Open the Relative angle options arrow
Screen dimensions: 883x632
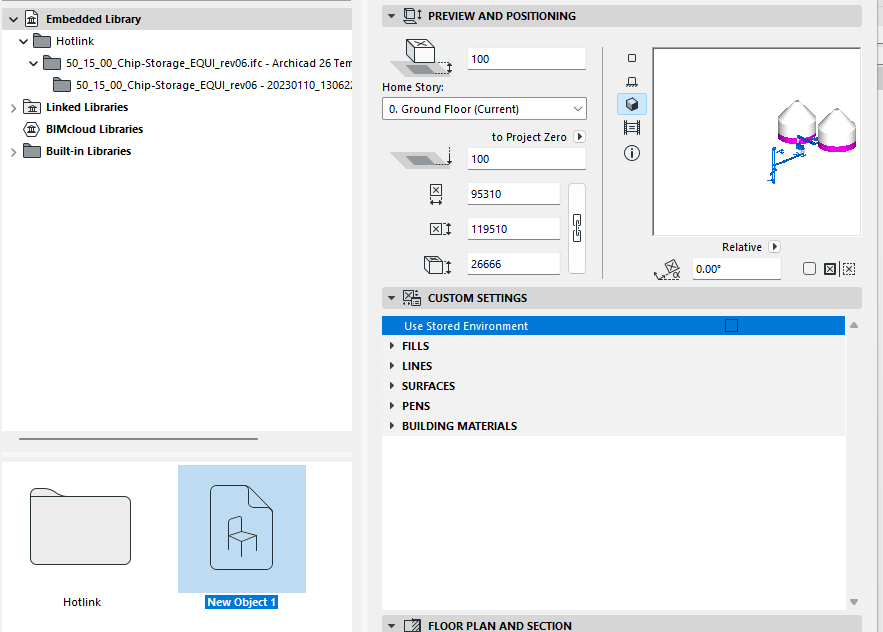pyautogui.click(x=774, y=247)
